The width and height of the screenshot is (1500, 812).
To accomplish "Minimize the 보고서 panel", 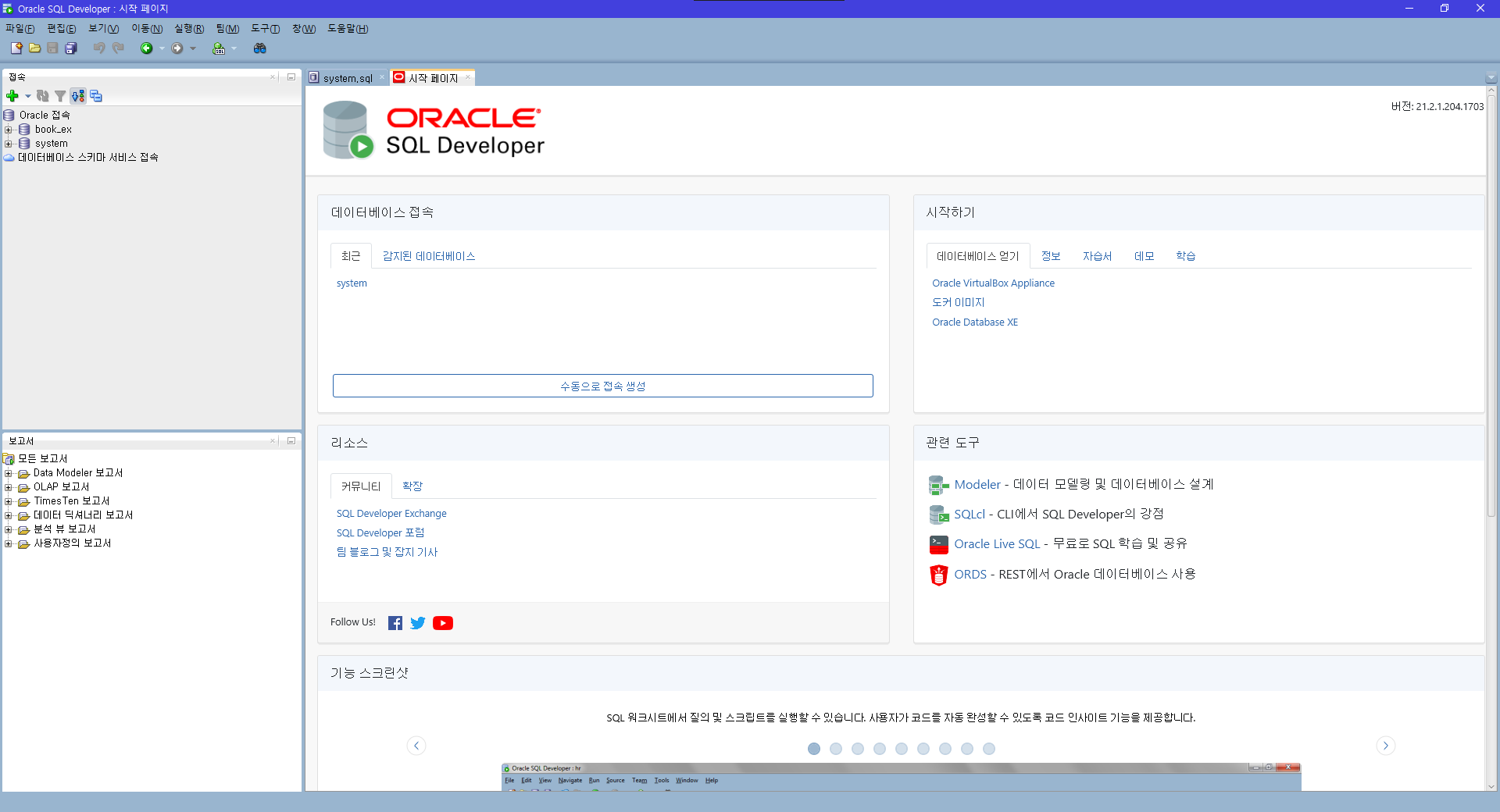I will [x=291, y=440].
